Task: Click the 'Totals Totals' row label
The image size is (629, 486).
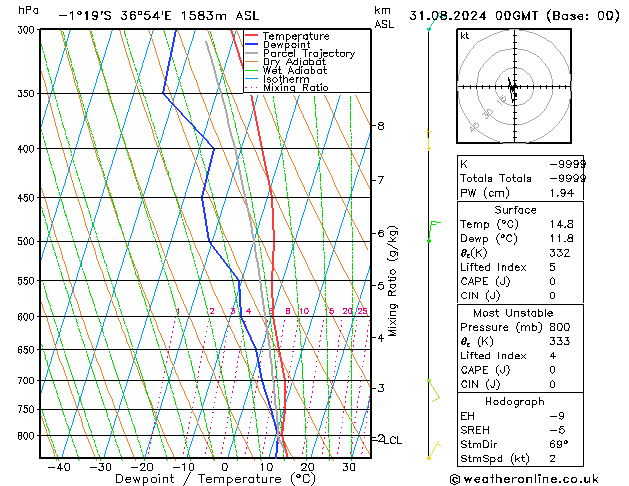Action: (496, 178)
